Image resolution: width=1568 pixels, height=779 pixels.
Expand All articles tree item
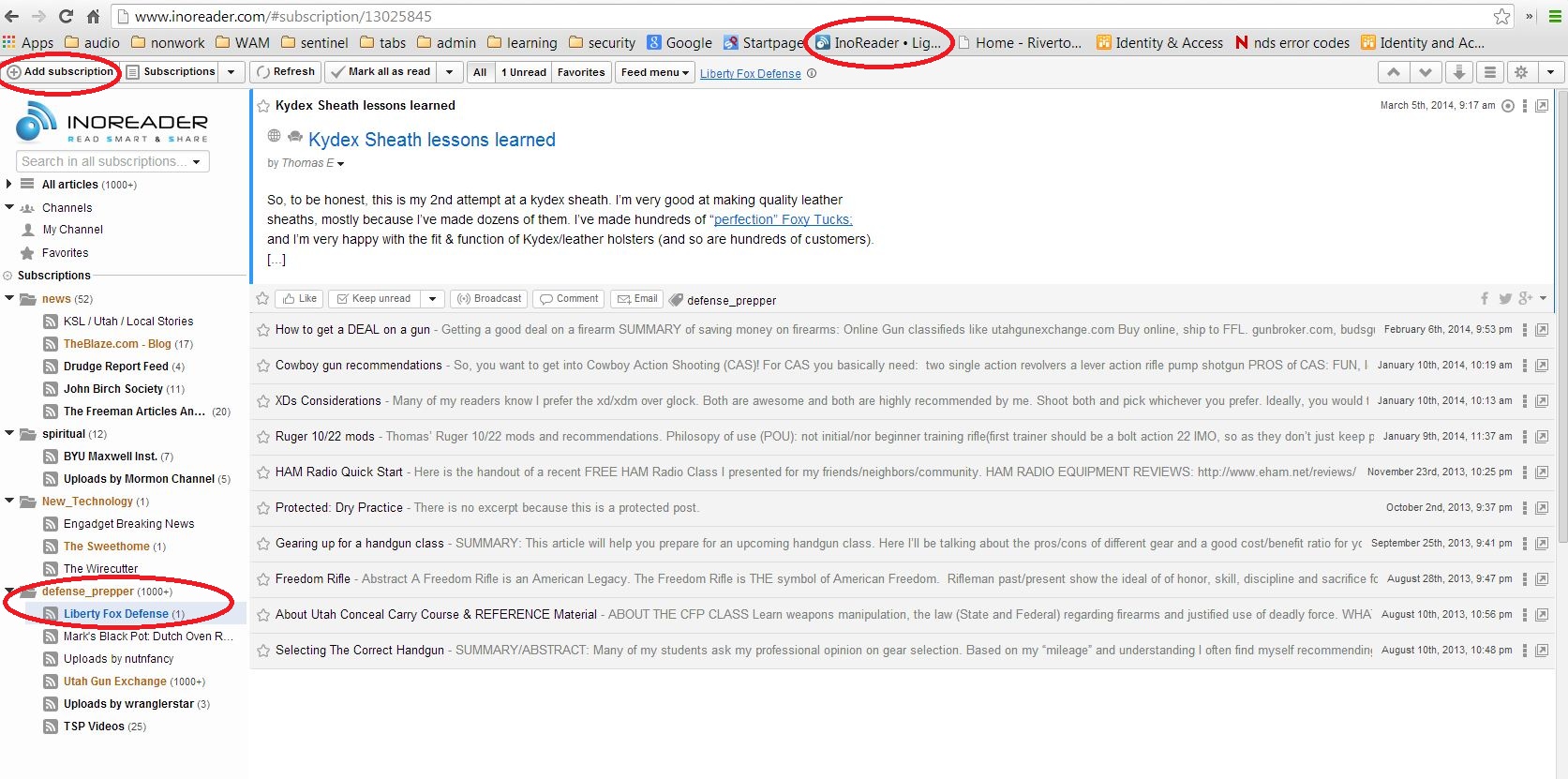coord(9,184)
